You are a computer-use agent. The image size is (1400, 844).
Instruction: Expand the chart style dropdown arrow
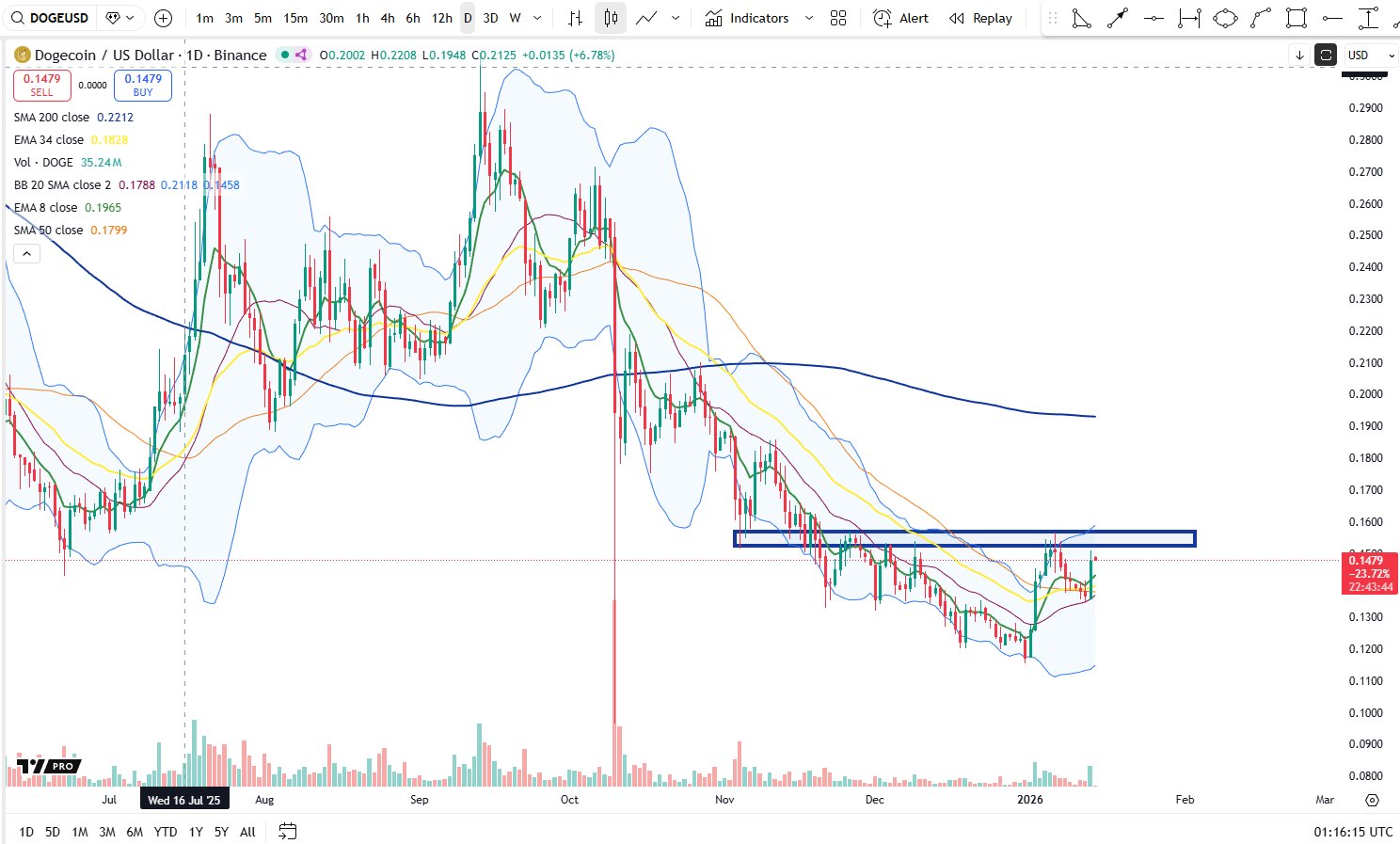[676, 18]
